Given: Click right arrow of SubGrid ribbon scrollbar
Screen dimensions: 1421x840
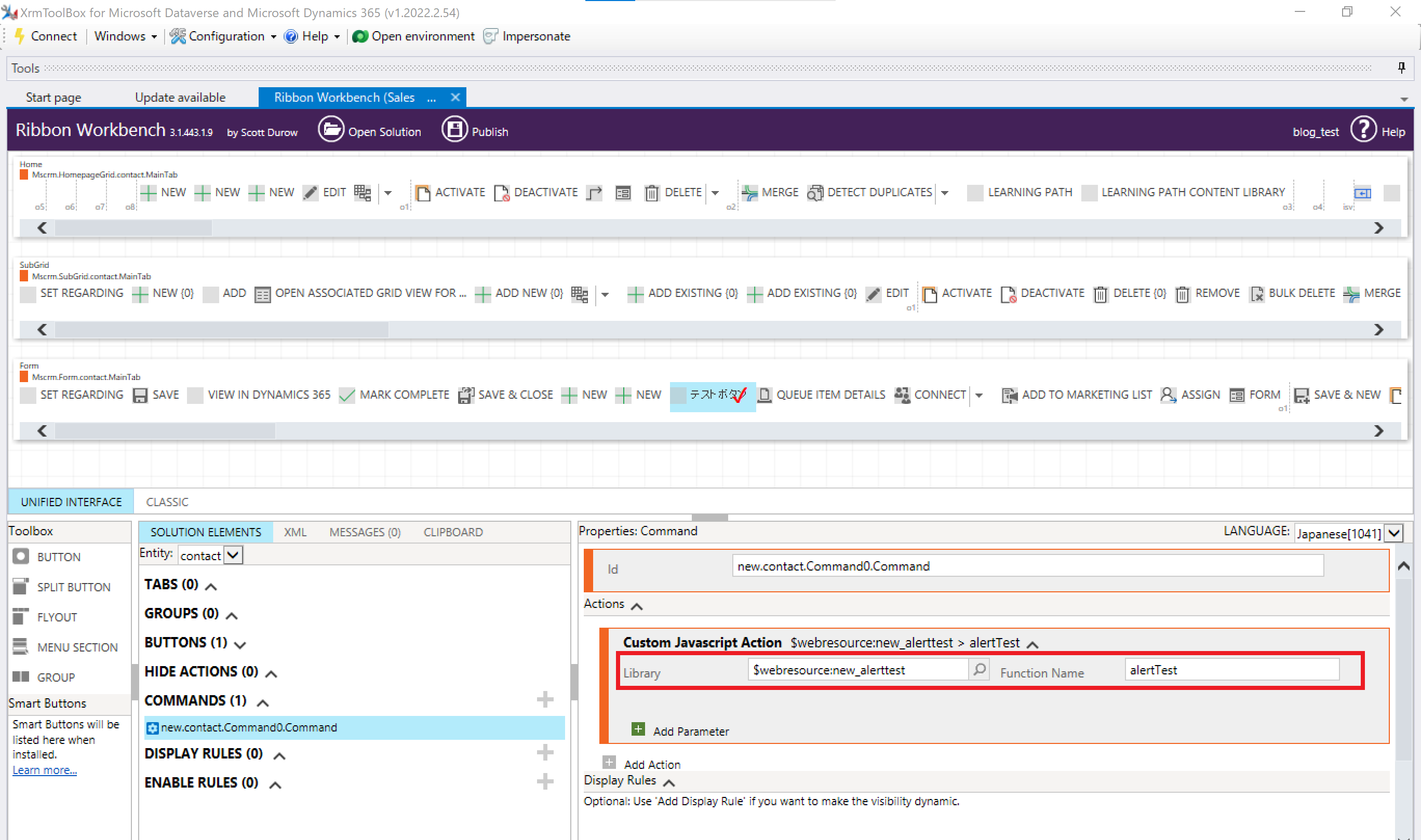Looking at the screenshot, I should click(x=1378, y=330).
